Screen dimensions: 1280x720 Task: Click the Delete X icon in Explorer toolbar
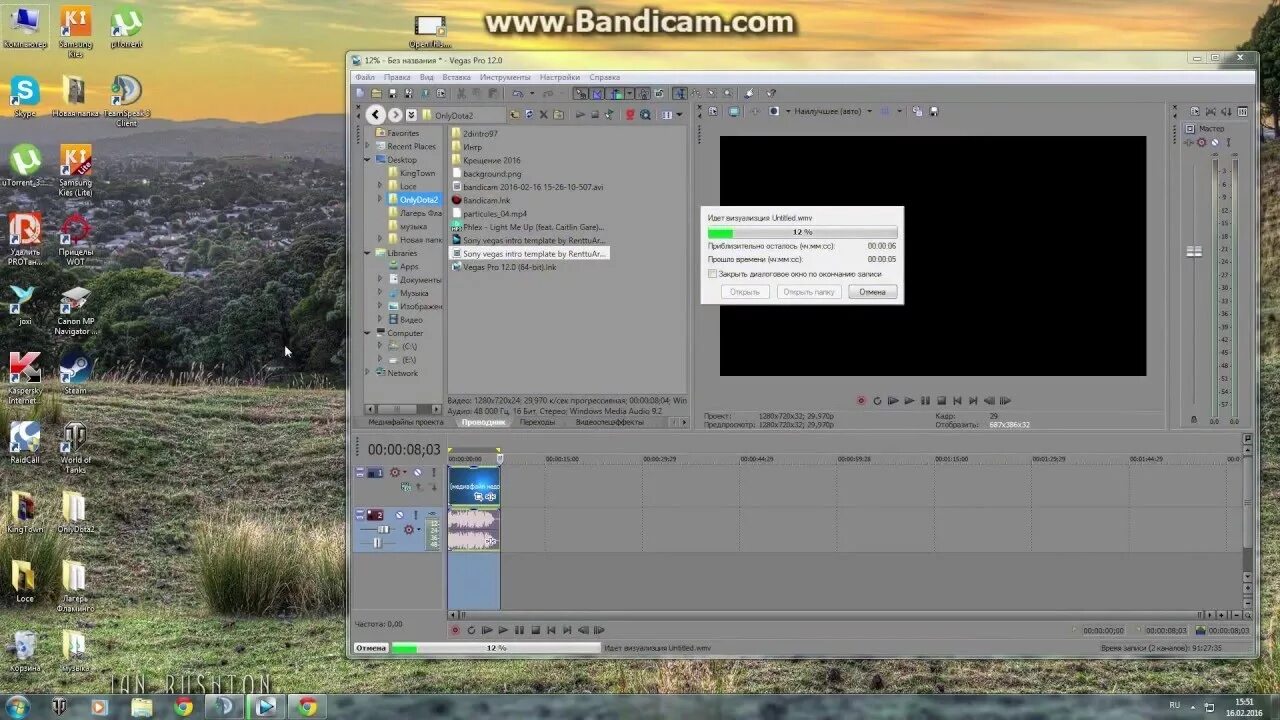coord(543,115)
